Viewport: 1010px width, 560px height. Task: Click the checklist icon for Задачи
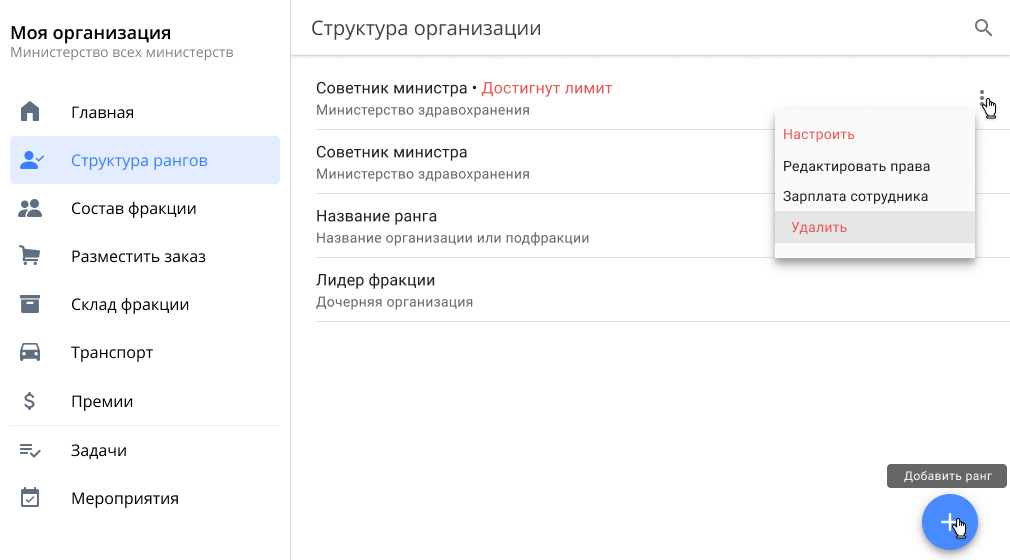point(30,450)
